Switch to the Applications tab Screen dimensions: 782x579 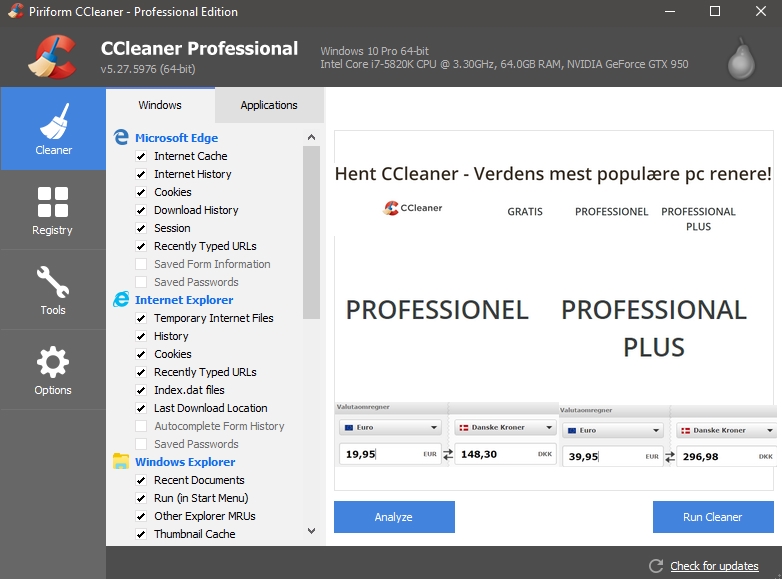click(269, 105)
